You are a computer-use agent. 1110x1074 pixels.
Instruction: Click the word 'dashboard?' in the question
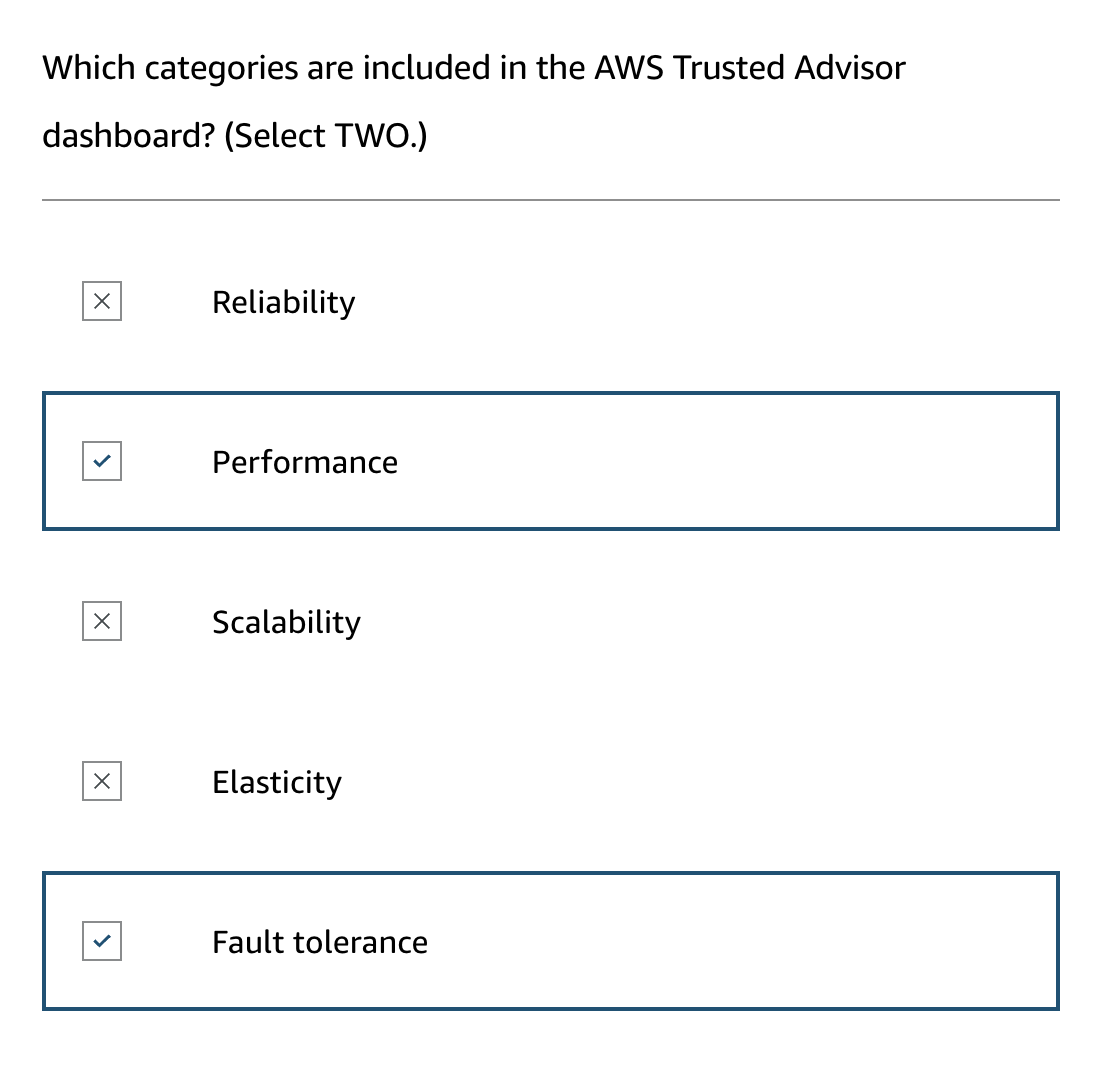coord(127,135)
